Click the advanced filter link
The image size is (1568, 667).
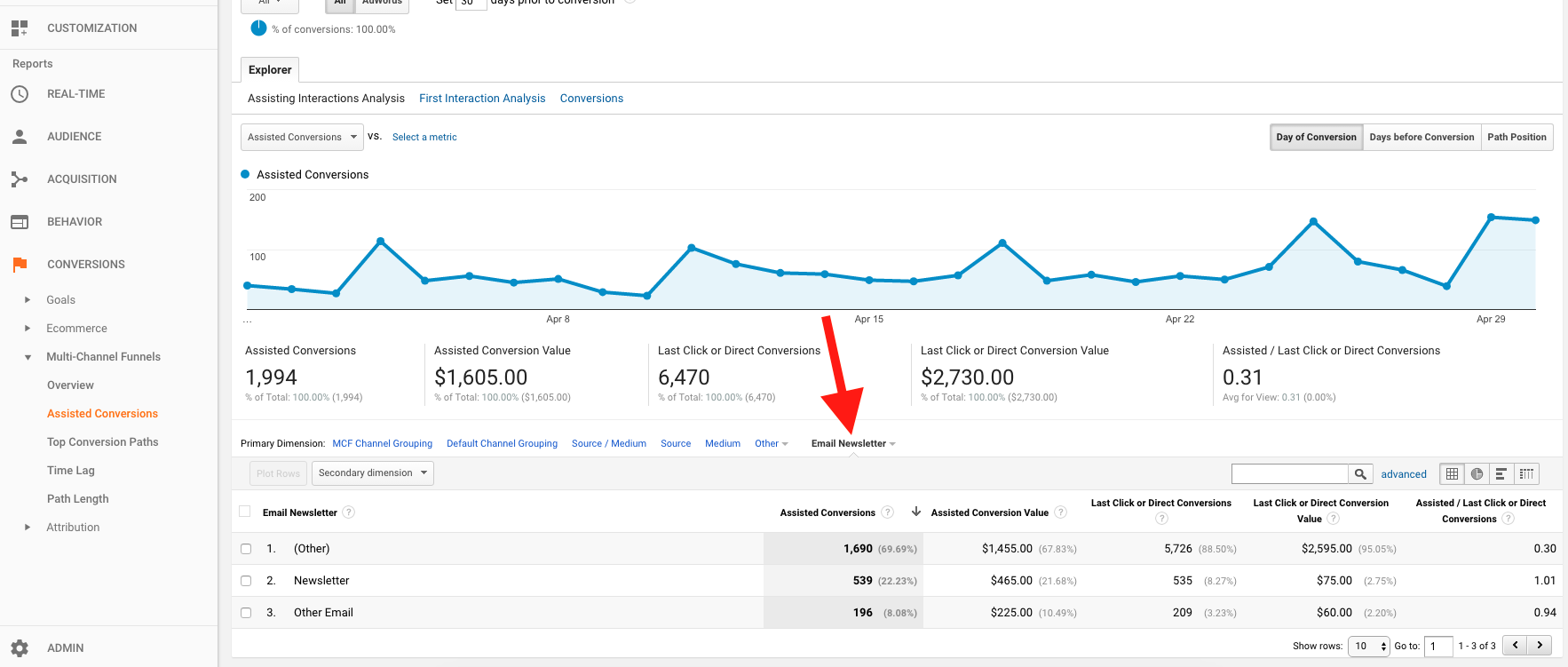click(1403, 474)
